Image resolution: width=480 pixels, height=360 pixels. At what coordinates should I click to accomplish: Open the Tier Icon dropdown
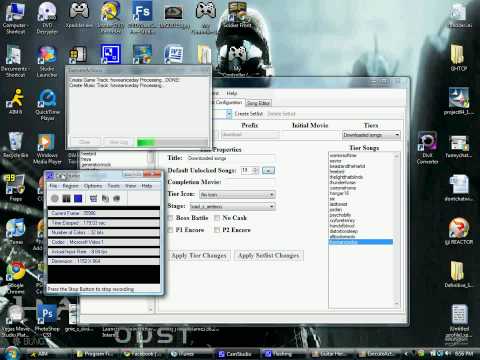pos(237,194)
